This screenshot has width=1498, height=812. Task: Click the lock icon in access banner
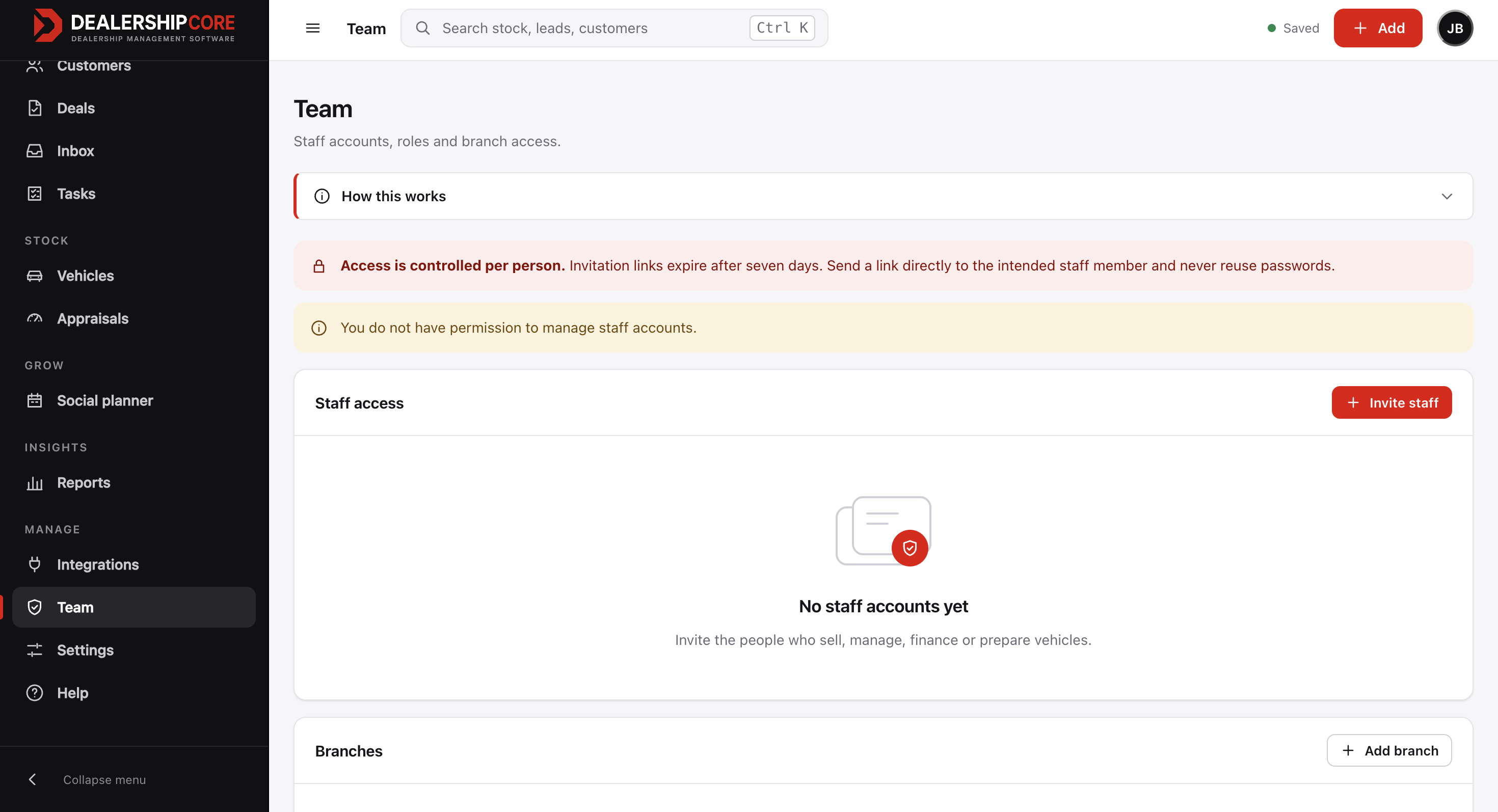(x=318, y=266)
